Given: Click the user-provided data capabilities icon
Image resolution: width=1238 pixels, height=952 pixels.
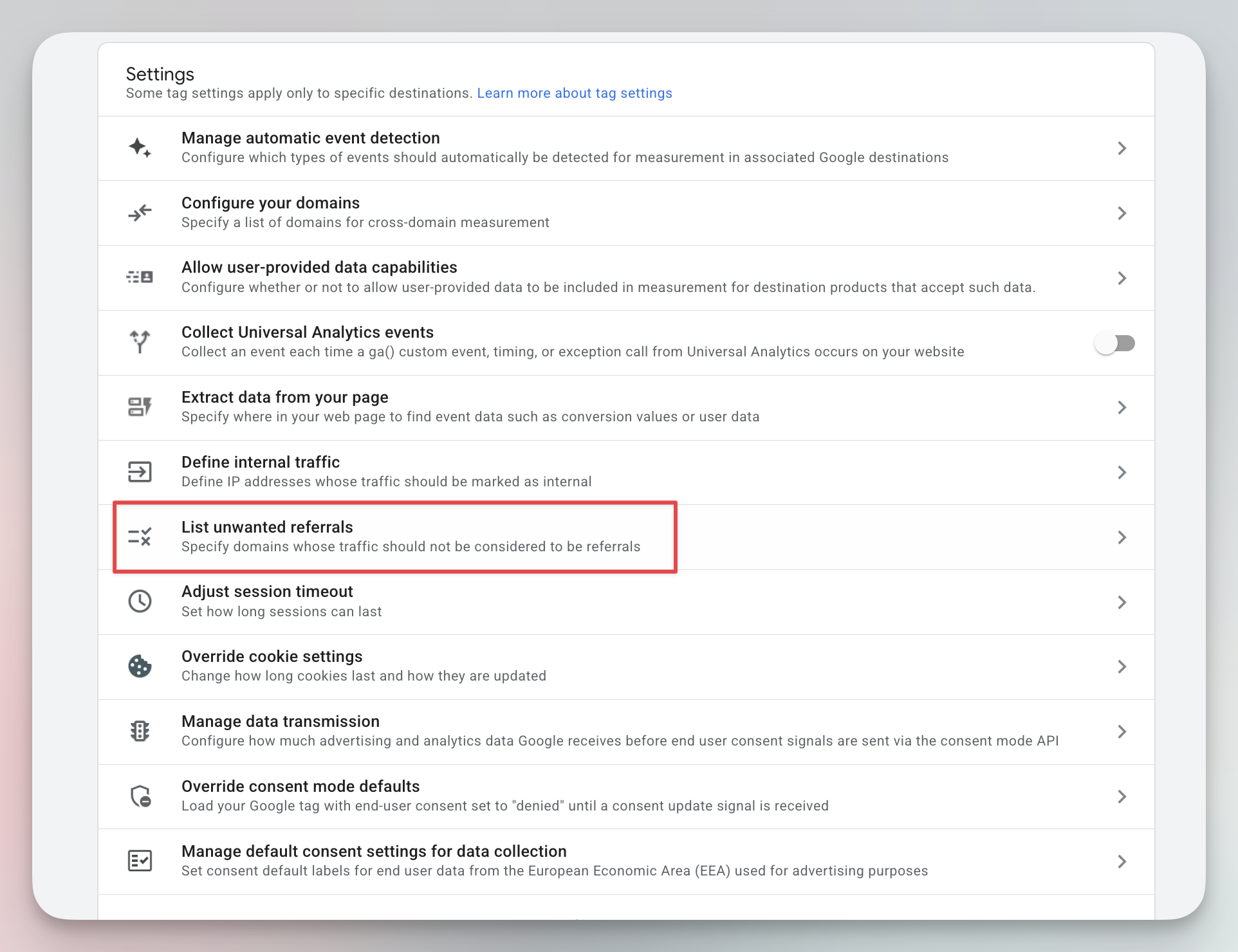Looking at the screenshot, I should point(140,277).
